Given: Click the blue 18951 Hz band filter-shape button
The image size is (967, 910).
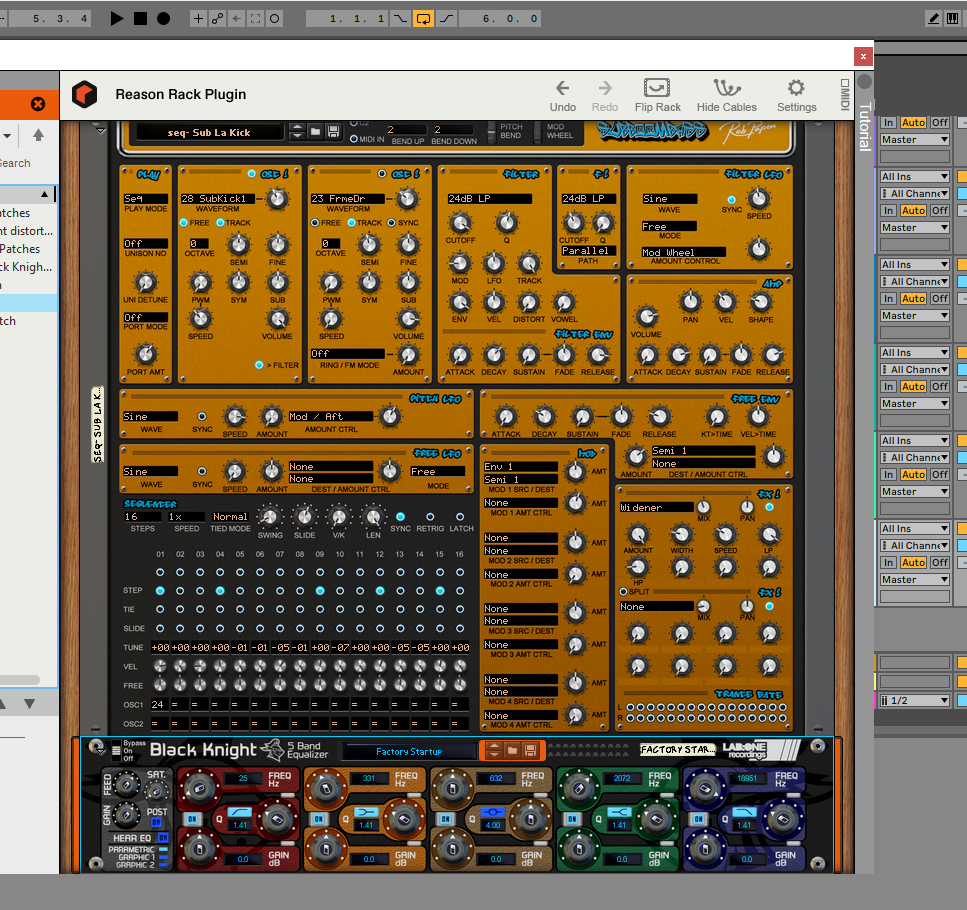Looking at the screenshot, I should click(x=743, y=812).
